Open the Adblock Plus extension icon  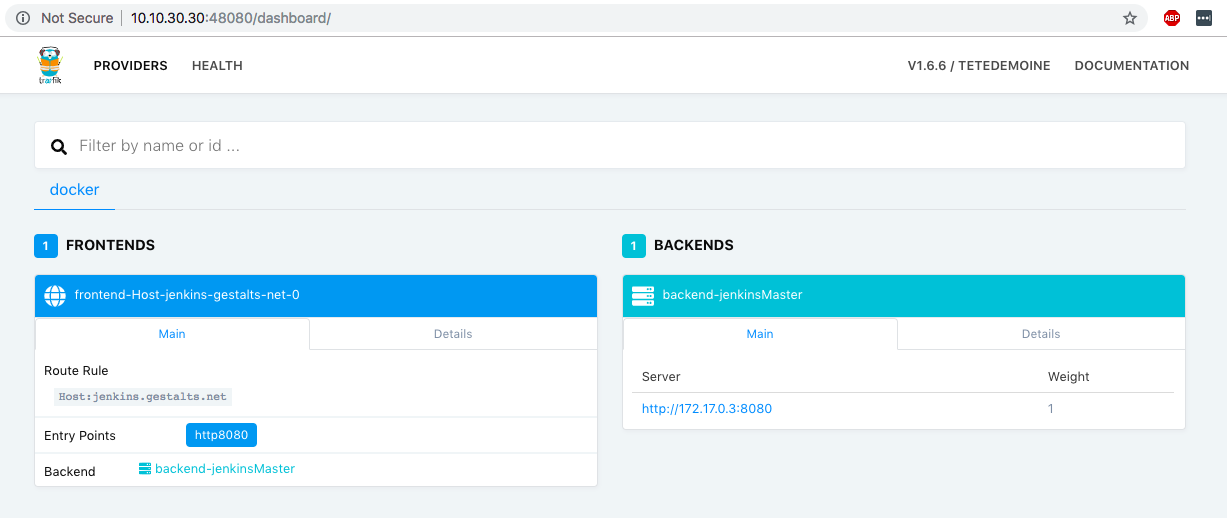tap(1171, 18)
